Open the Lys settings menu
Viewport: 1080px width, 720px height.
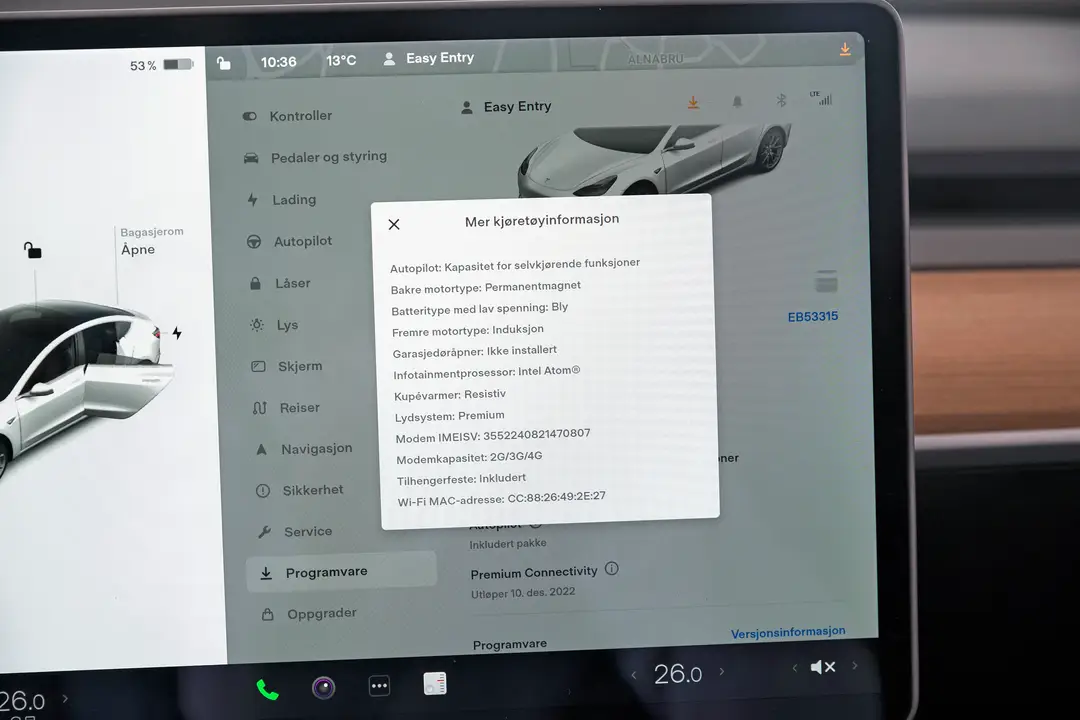pos(274,325)
